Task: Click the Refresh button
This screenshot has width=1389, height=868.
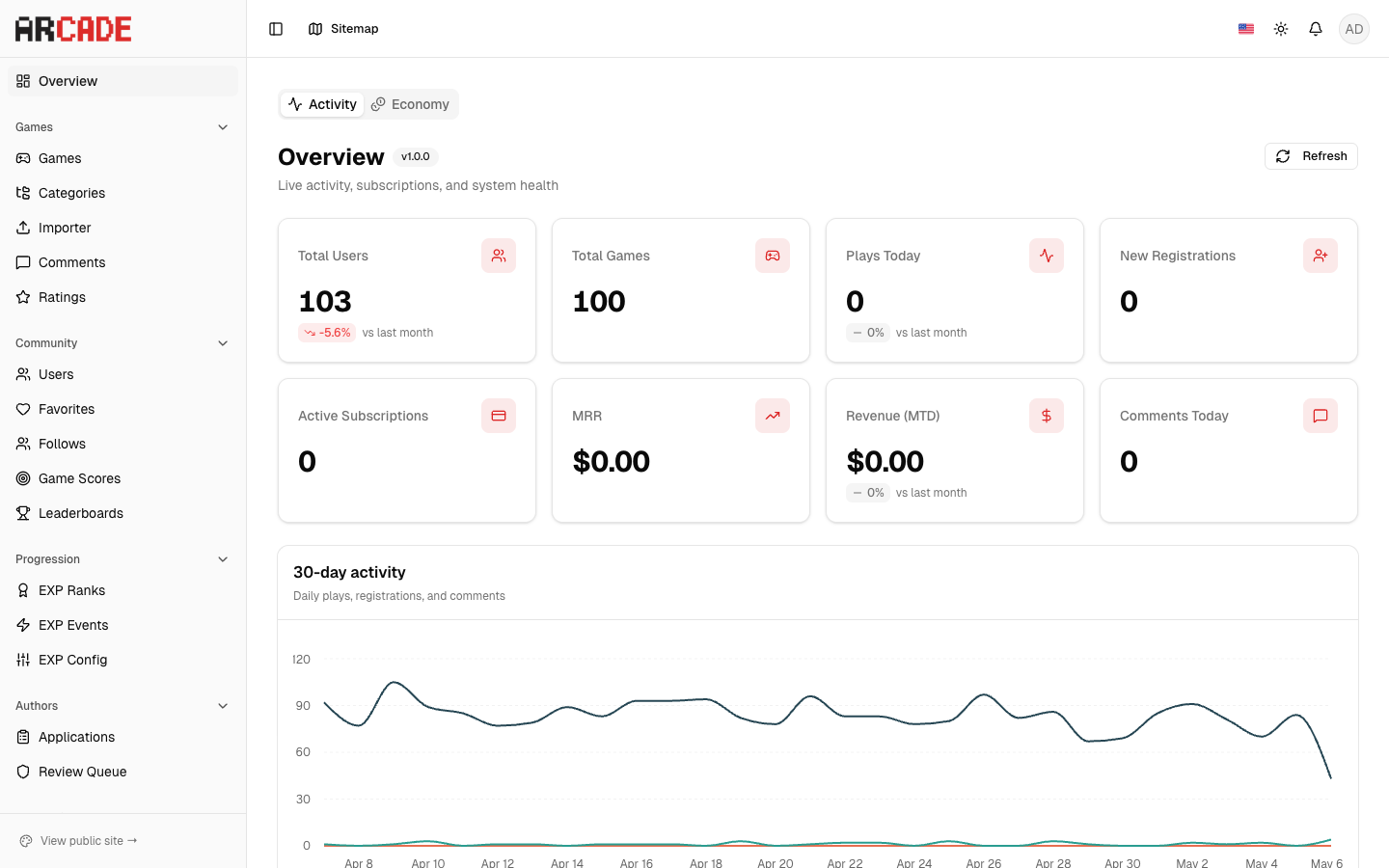Action: (1311, 156)
